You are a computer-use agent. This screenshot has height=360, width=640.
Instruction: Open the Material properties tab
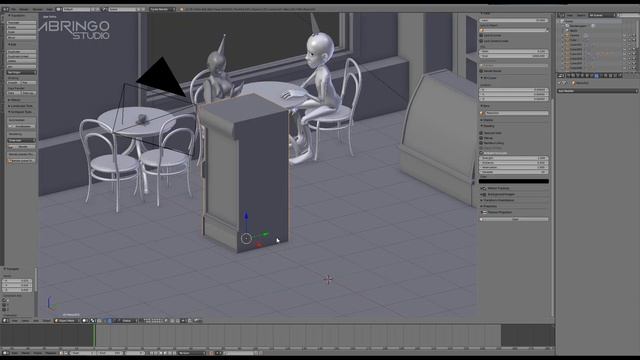(x=605, y=76)
